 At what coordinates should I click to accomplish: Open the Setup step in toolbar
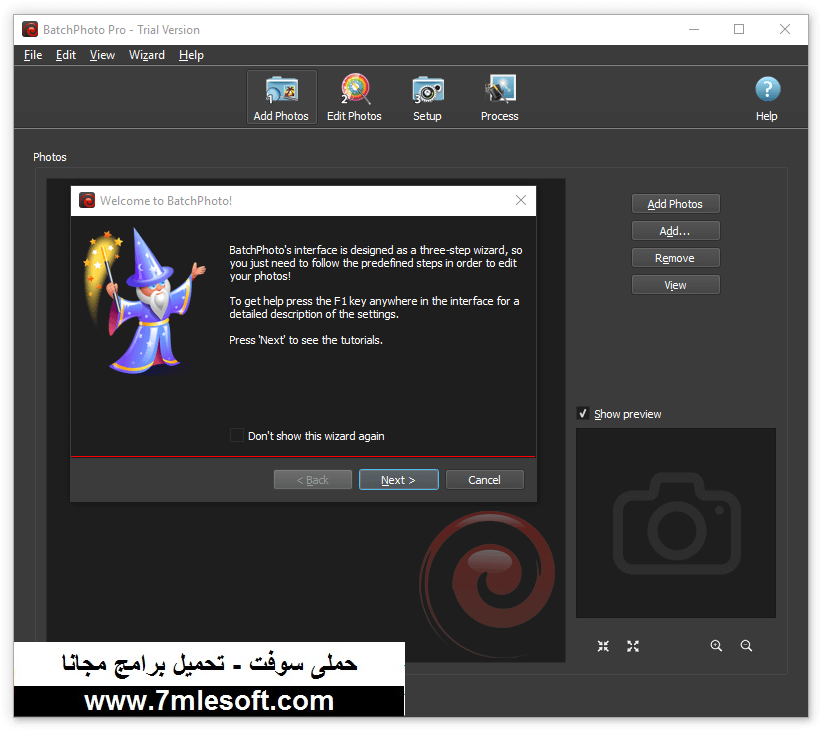[427, 97]
